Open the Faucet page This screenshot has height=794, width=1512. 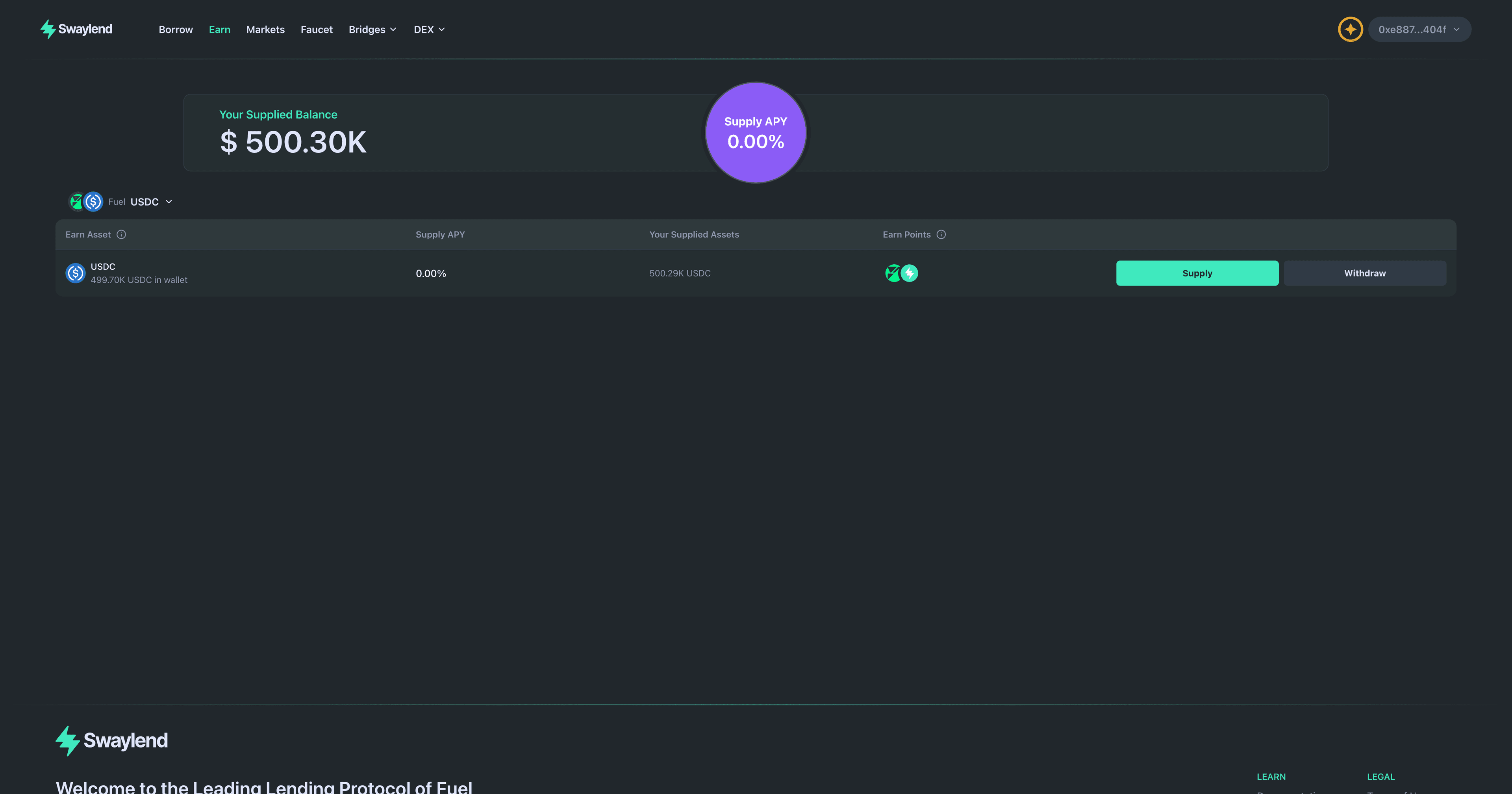(x=316, y=29)
